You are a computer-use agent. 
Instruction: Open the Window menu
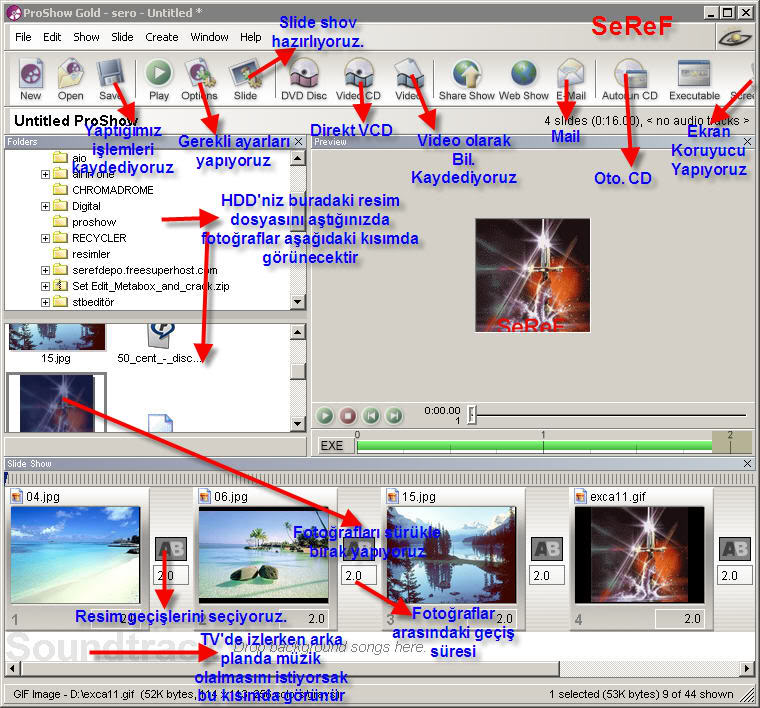coord(209,37)
